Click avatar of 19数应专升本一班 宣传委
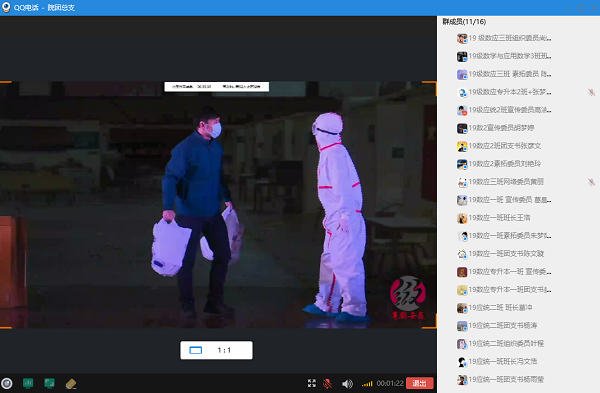Image resolution: width=600 pixels, height=393 pixels. point(462,272)
